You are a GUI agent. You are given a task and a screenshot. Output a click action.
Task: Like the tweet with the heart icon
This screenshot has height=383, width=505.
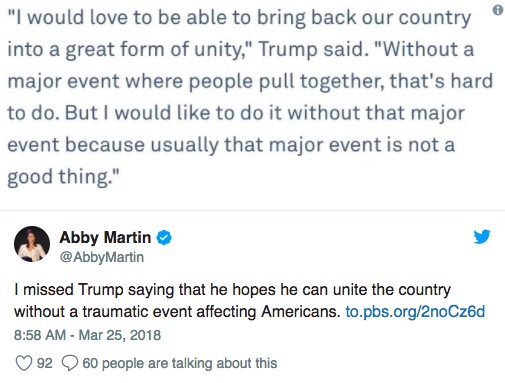24,363
